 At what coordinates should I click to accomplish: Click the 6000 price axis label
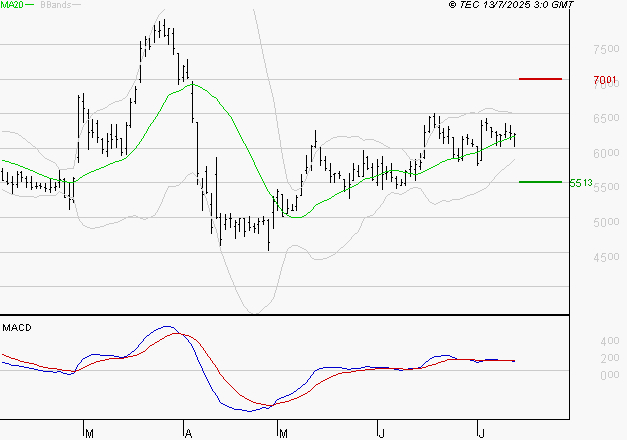tap(607, 153)
